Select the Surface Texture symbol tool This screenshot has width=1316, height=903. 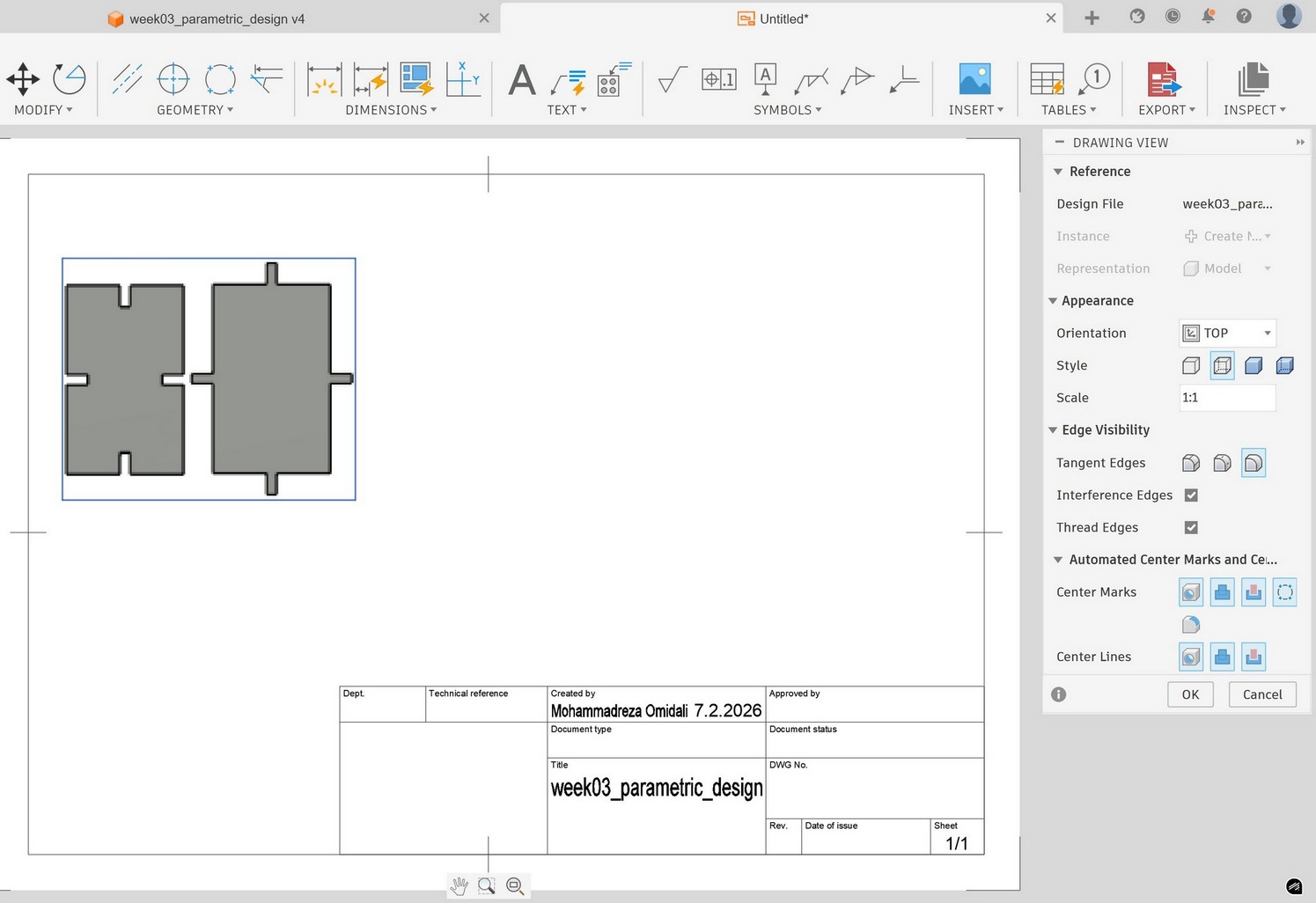(673, 80)
